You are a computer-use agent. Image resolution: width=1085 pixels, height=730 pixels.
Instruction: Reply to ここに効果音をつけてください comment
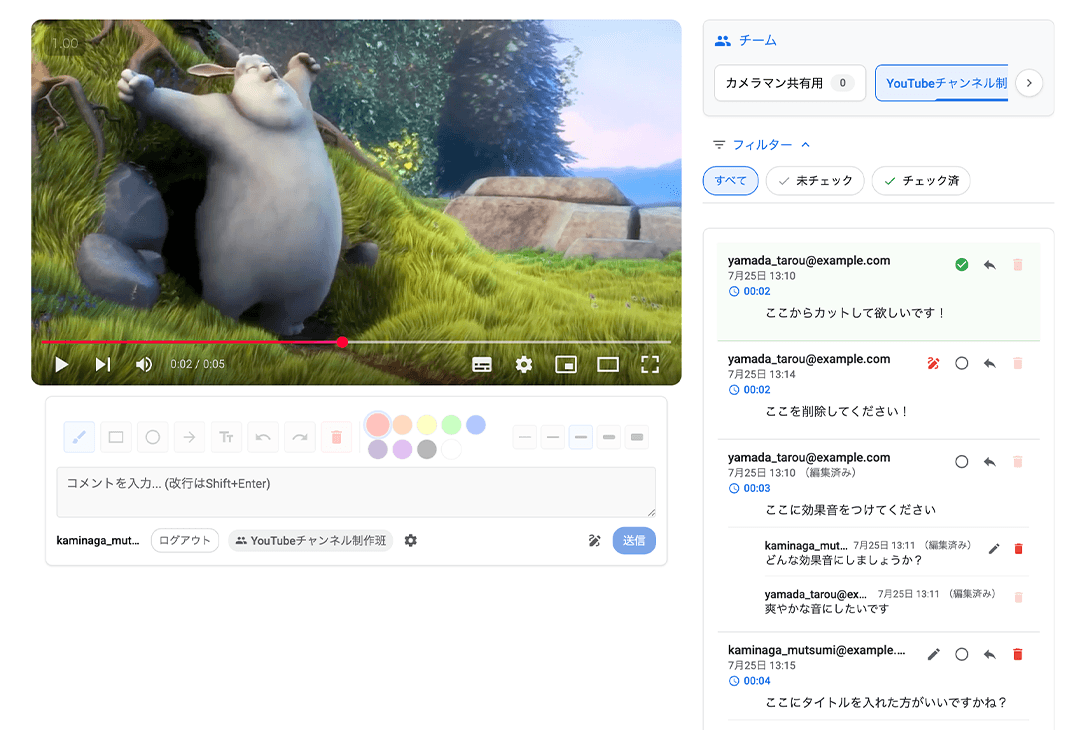coord(990,462)
